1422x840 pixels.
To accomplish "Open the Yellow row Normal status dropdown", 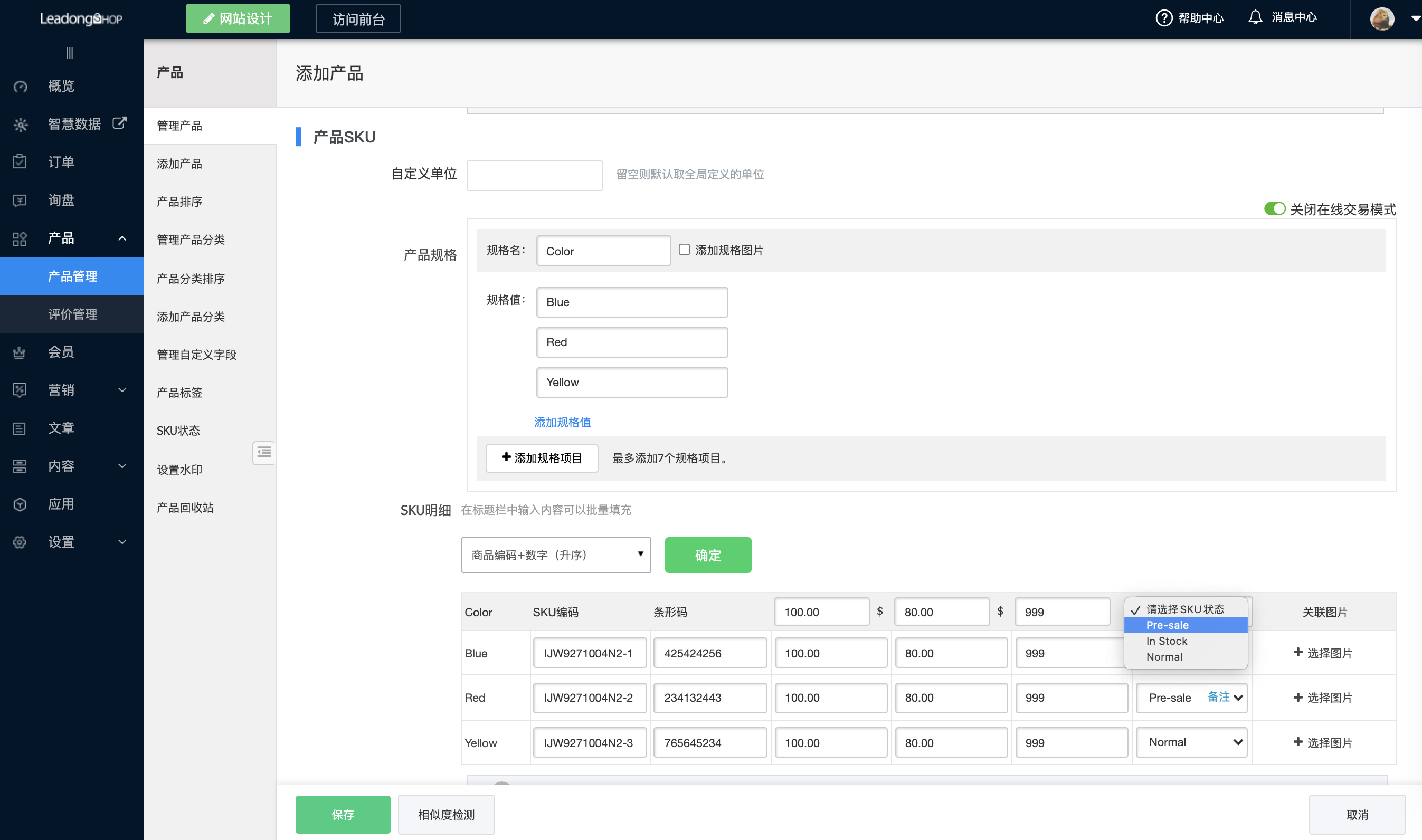I will coord(1192,742).
